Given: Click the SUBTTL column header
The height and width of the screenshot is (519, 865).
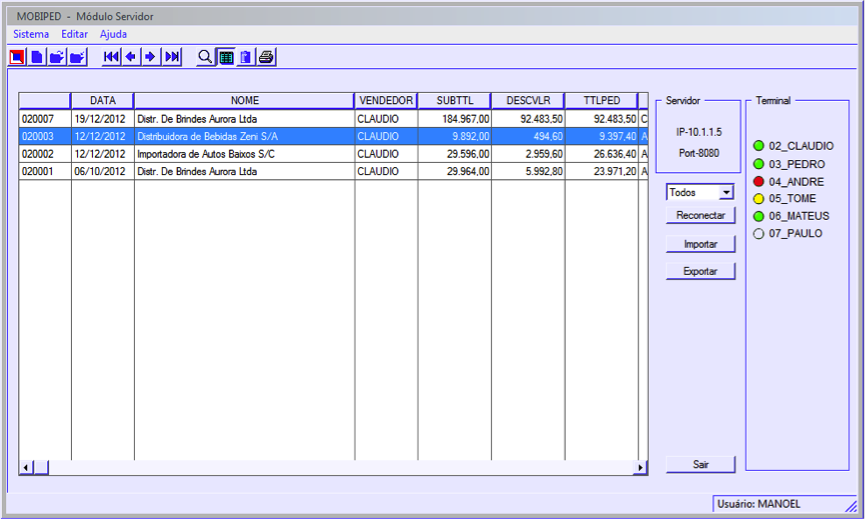Looking at the screenshot, I should pos(455,101).
